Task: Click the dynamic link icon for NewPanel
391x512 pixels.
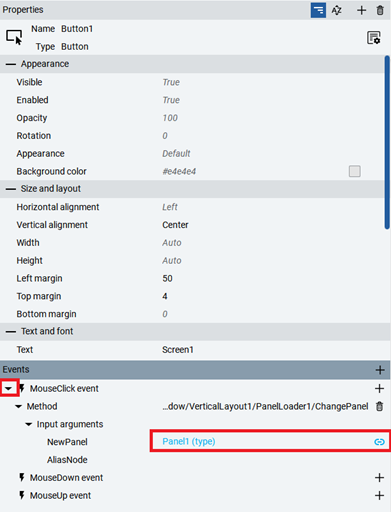Action: (x=379, y=442)
